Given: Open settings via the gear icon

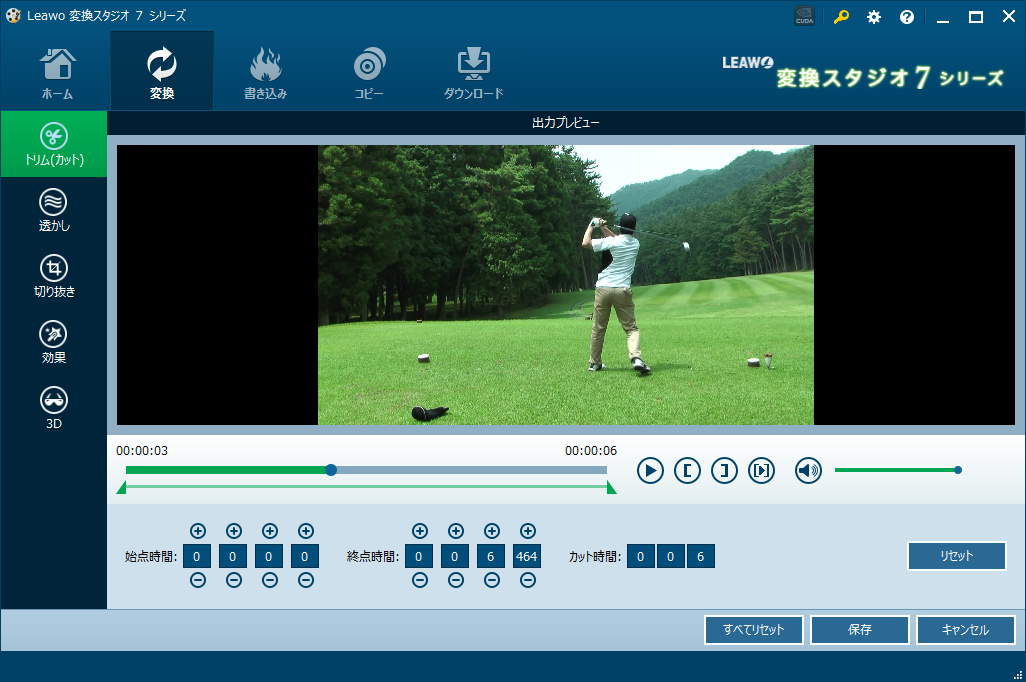Looking at the screenshot, I should point(874,17).
